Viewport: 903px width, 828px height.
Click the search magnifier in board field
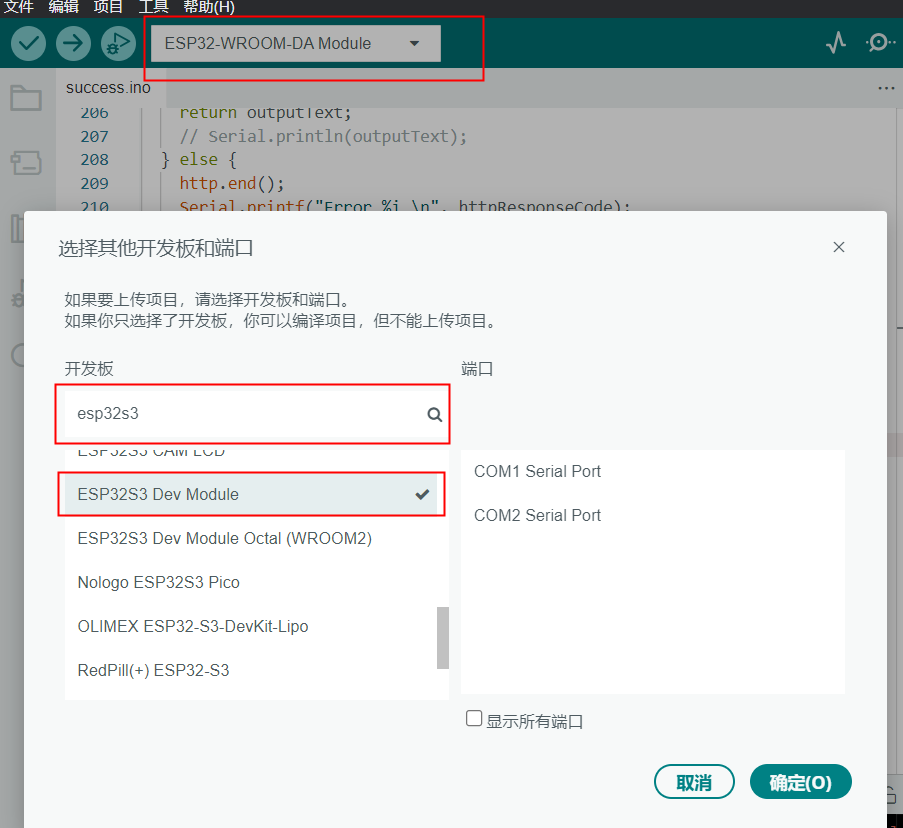[434, 415]
